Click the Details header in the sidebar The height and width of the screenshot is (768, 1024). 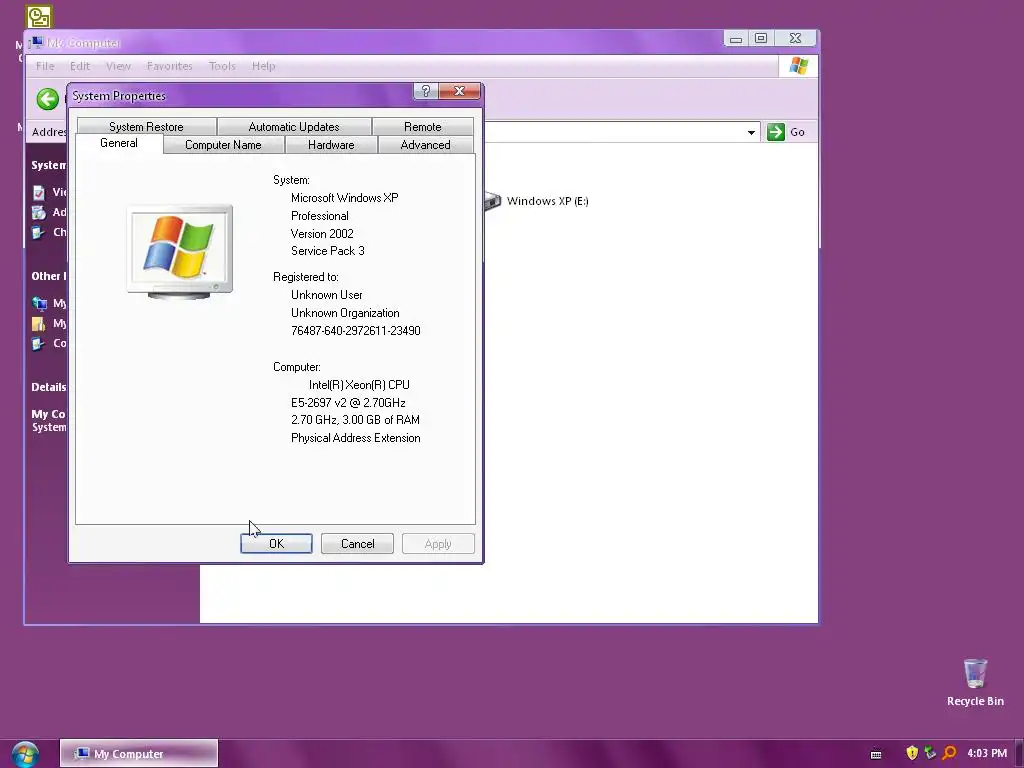pos(49,387)
